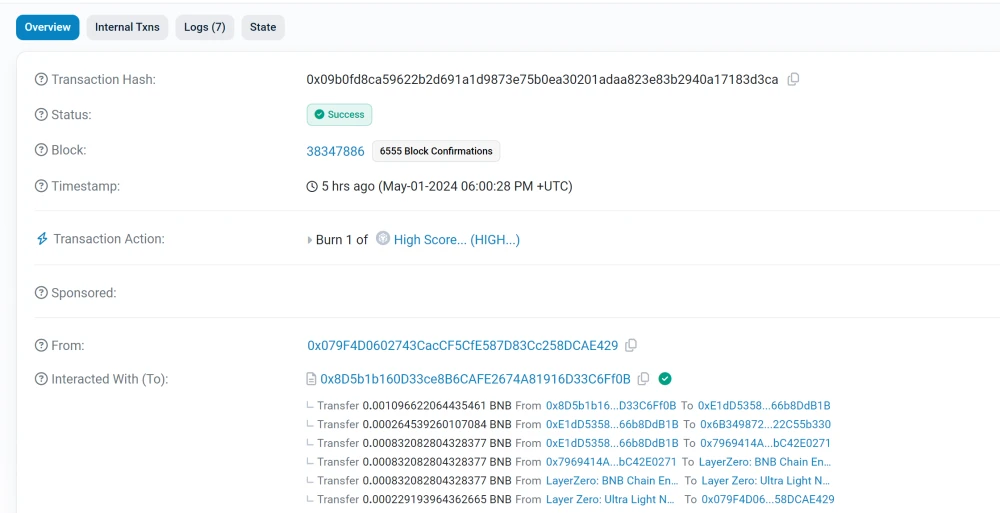
Task: Select the Overview tab
Action: coord(47,27)
